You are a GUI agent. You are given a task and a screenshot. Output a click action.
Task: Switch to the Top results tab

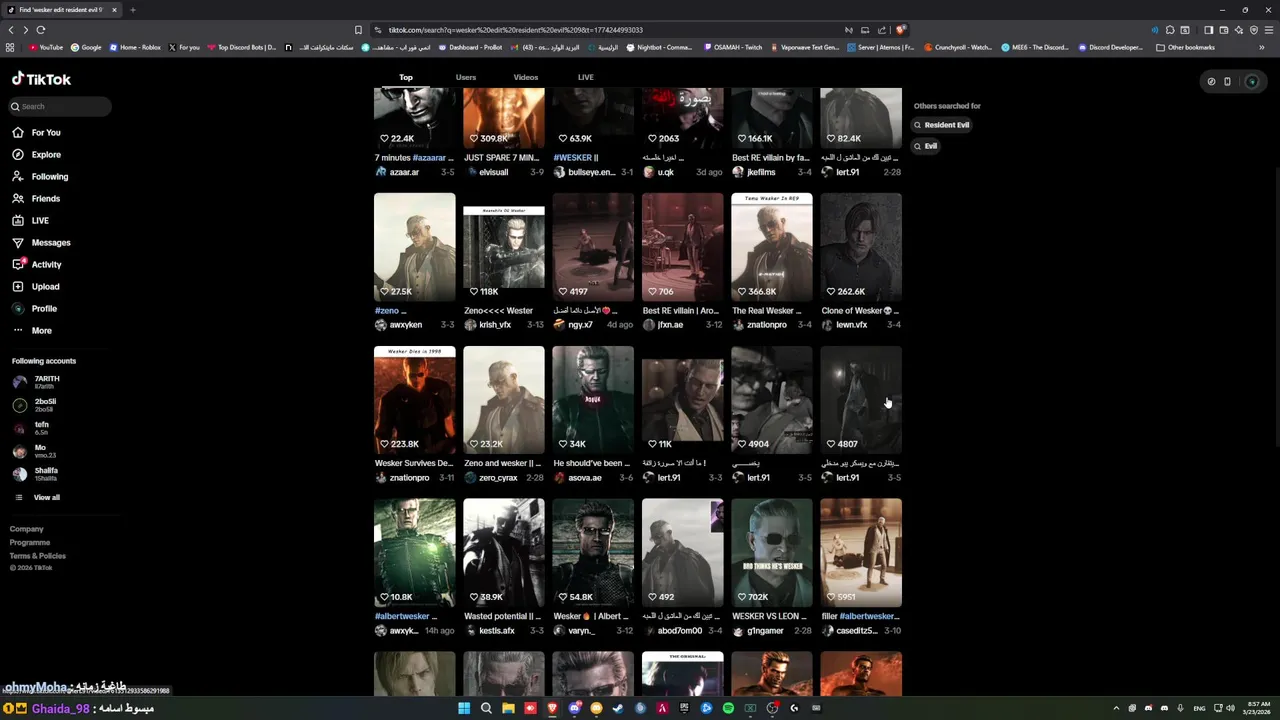406,77
